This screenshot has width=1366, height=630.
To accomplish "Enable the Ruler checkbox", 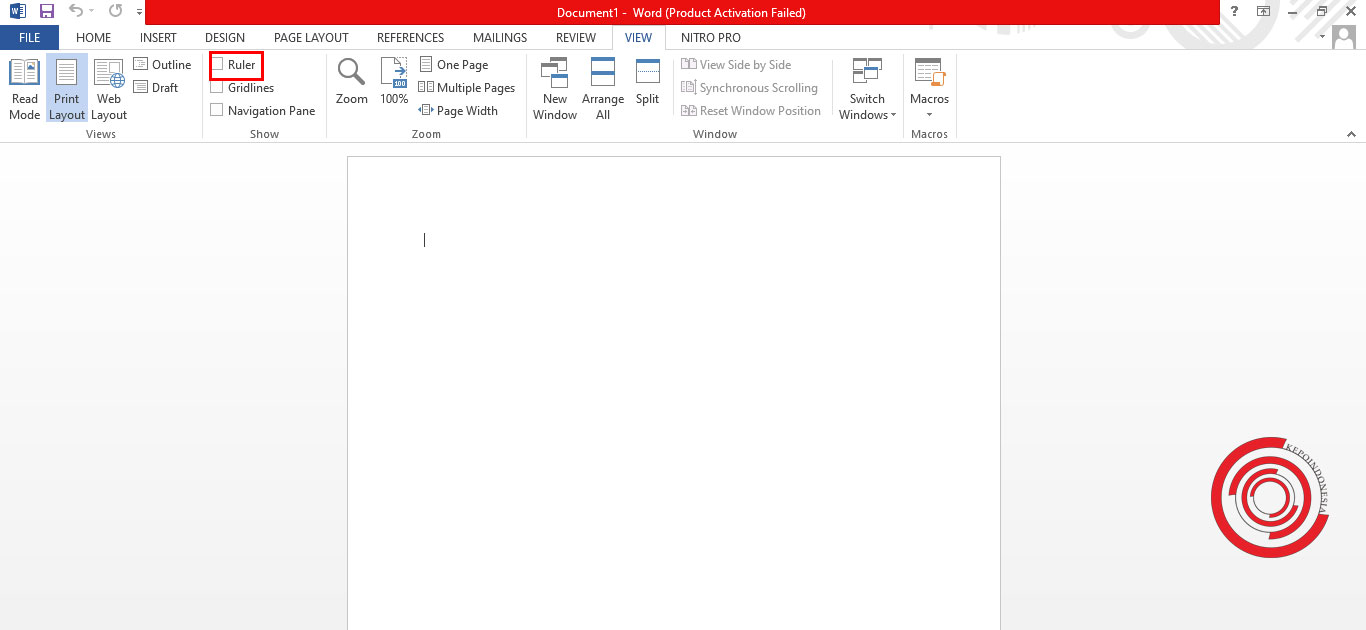I will click(x=216, y=64).
